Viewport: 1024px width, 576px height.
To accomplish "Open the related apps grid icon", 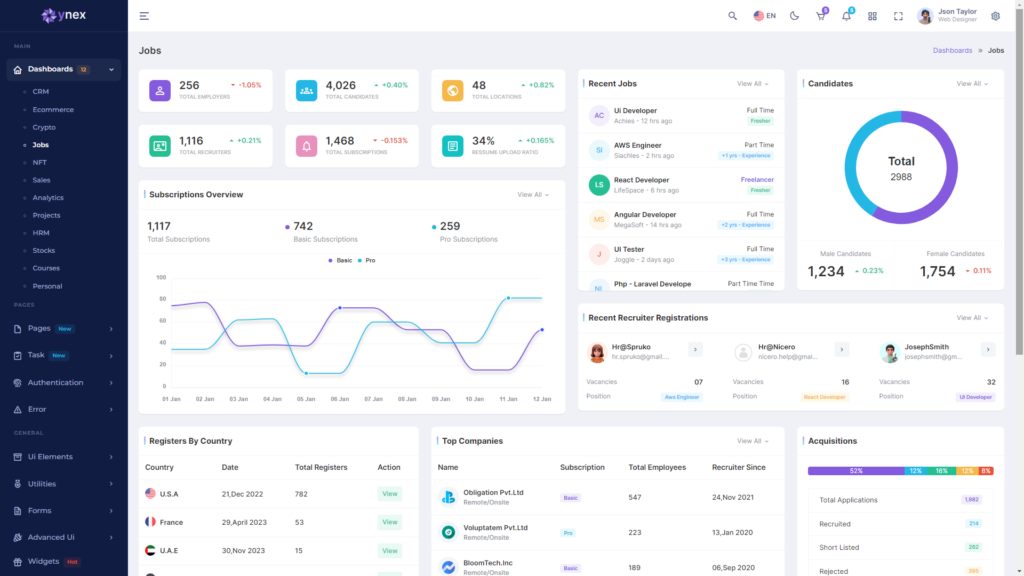I will pyautogui.click(x=872, y=16).
